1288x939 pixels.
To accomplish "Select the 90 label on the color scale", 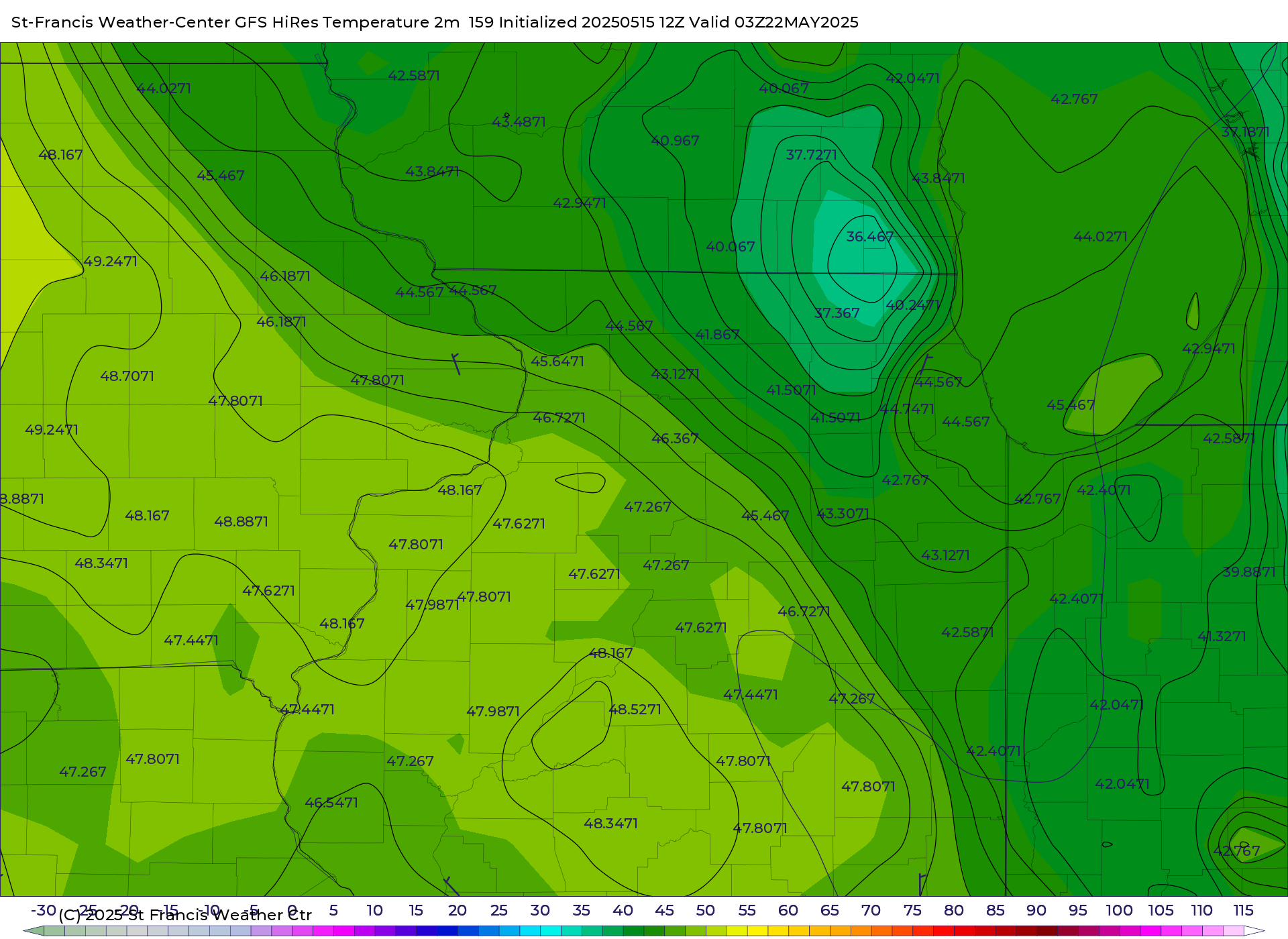I will tap(1036, 911).
